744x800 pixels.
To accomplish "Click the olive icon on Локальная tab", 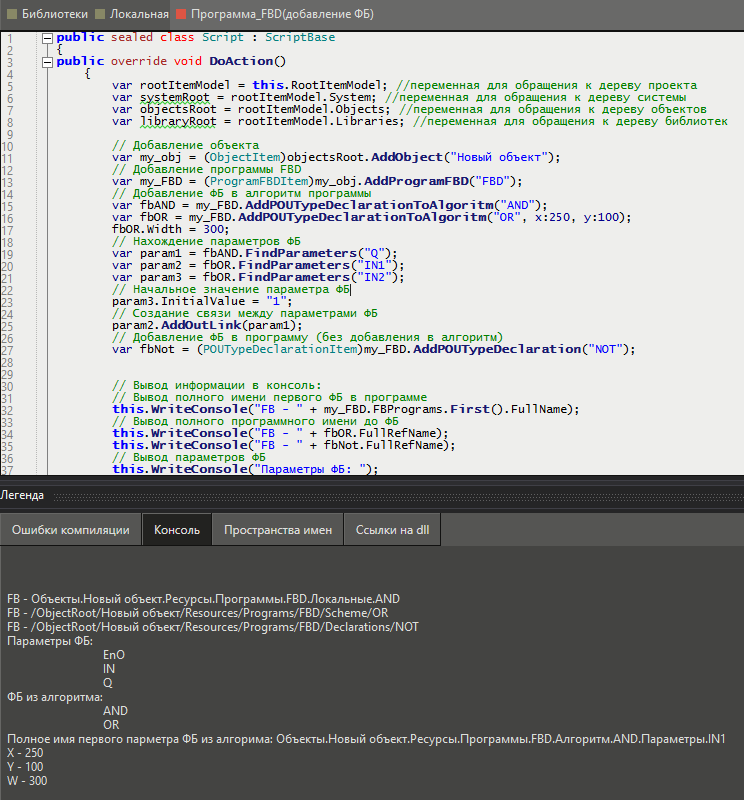I will (100, 15).
